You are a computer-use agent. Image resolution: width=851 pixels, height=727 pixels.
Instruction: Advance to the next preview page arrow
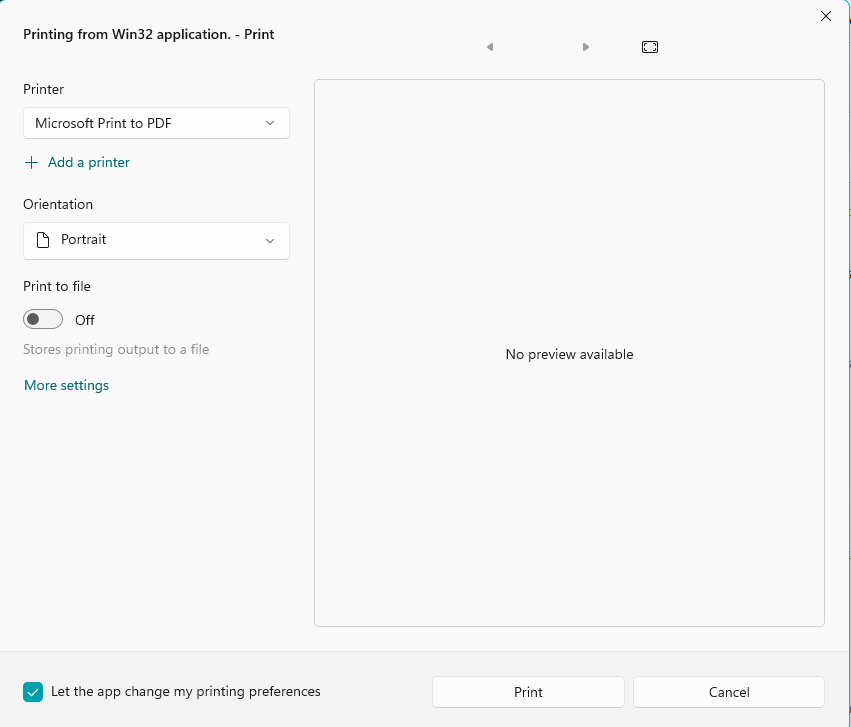coord(586,47)
